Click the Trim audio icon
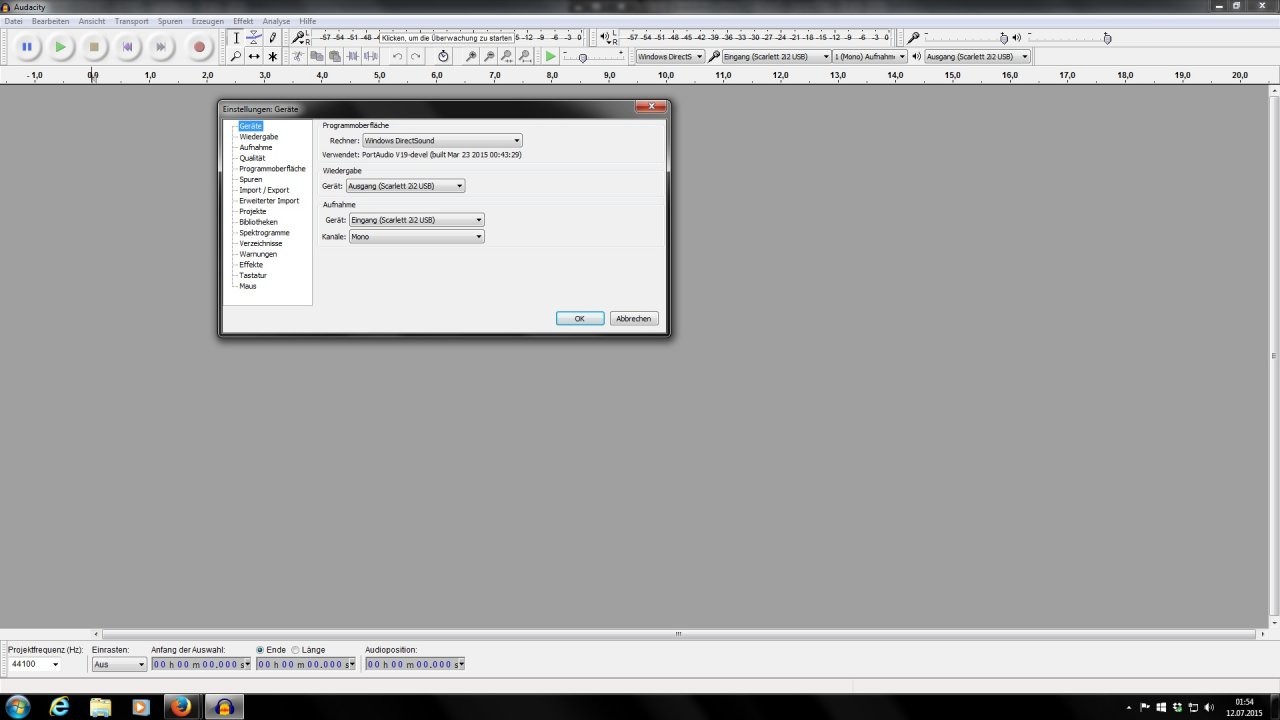The image size is (1280, 720). [x=352, y=57]
